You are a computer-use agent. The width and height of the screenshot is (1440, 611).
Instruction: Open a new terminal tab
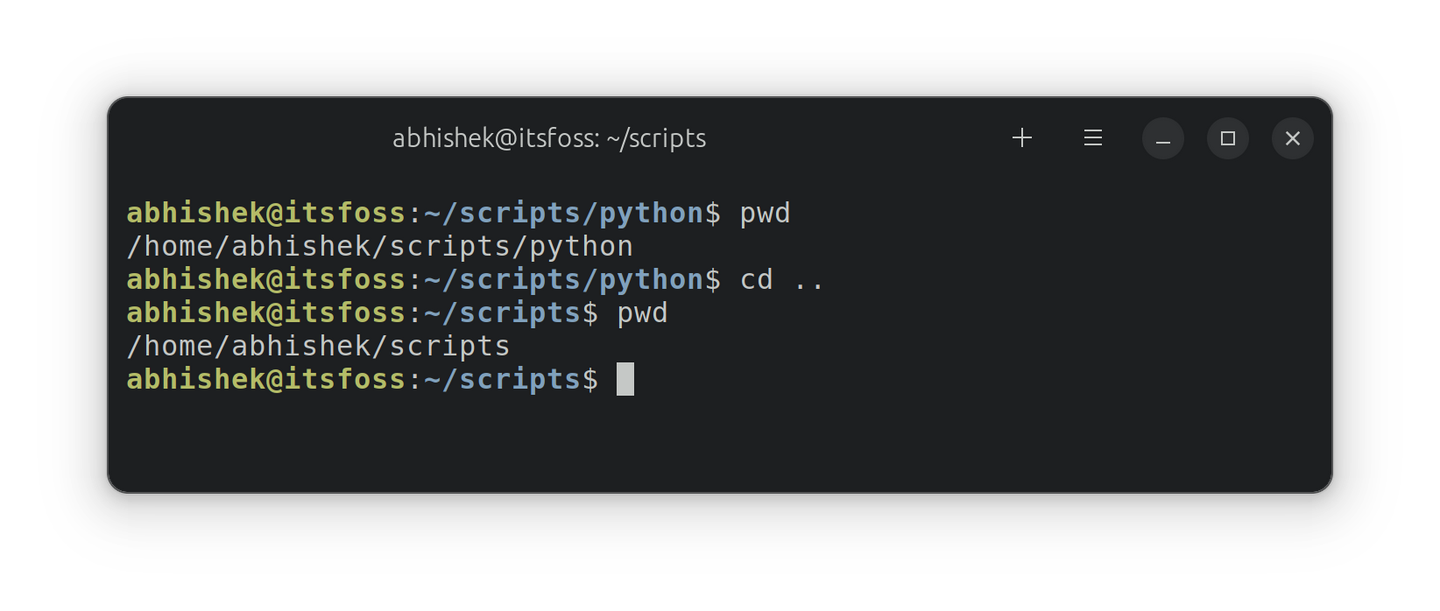(1022, 138)
